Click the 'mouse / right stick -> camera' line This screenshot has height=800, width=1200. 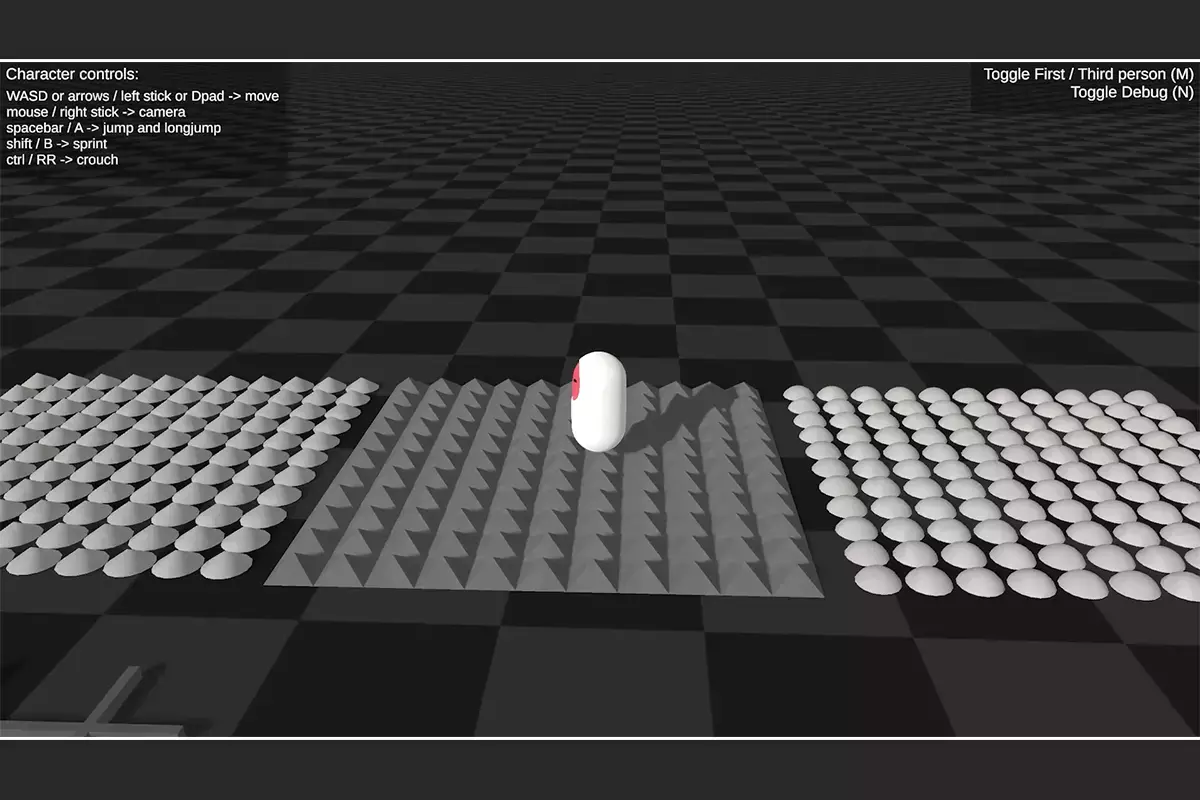[x=96, y=112]
